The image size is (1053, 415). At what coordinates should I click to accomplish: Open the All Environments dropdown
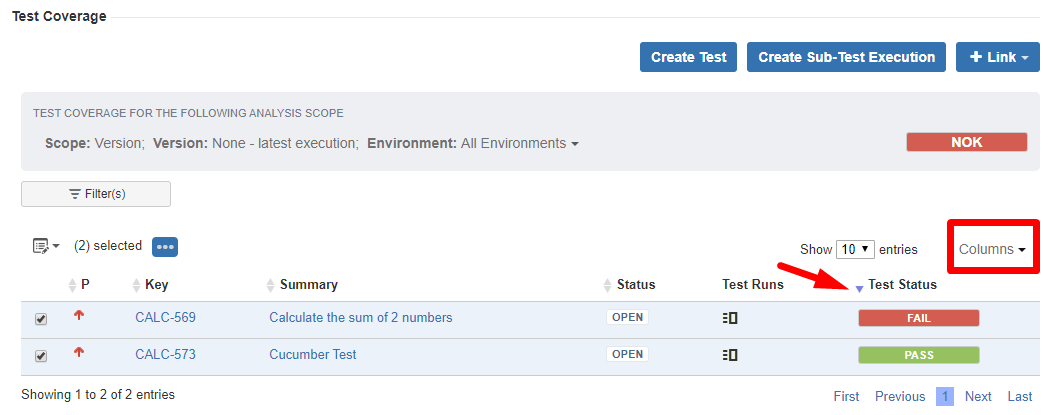[x=520, y=143]
